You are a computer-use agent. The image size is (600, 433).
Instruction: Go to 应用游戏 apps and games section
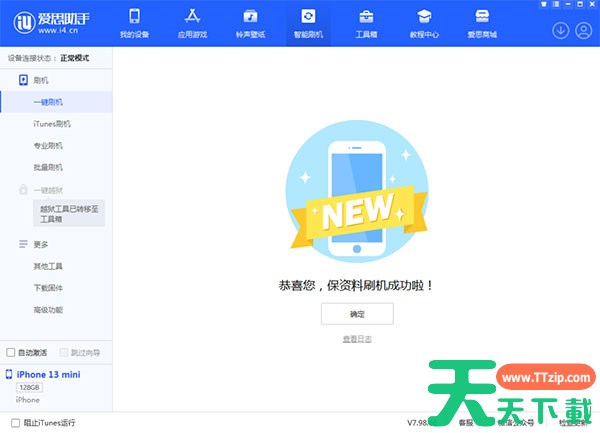[x=192, y=24]
